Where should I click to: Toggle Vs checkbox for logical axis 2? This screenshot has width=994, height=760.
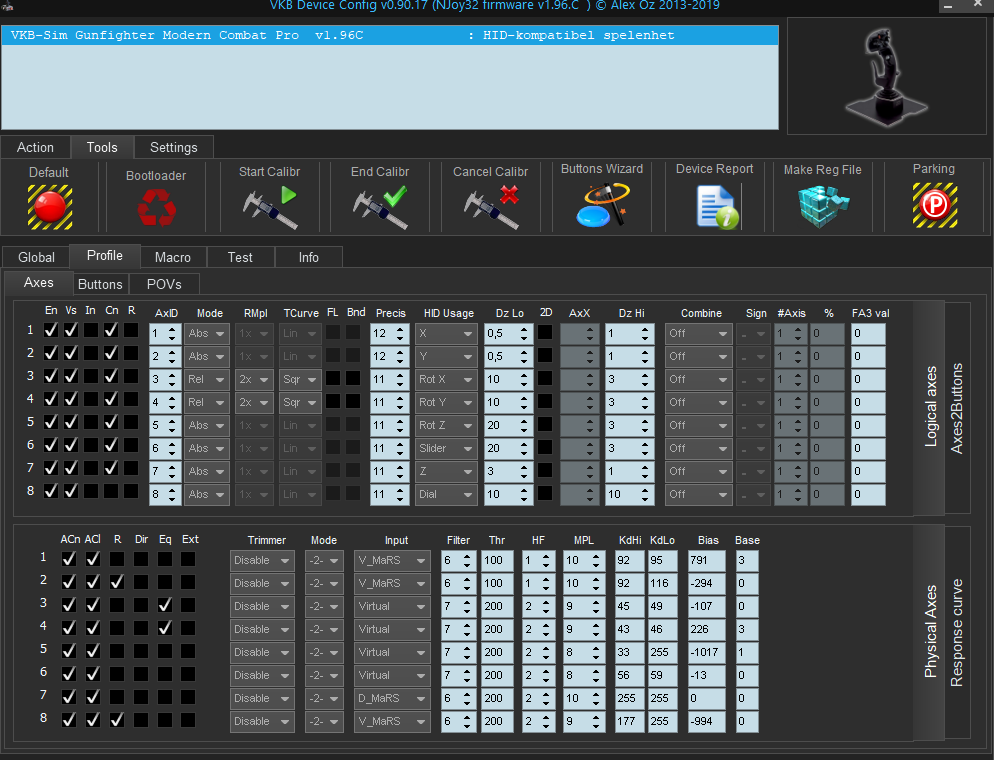pos(71,353)
